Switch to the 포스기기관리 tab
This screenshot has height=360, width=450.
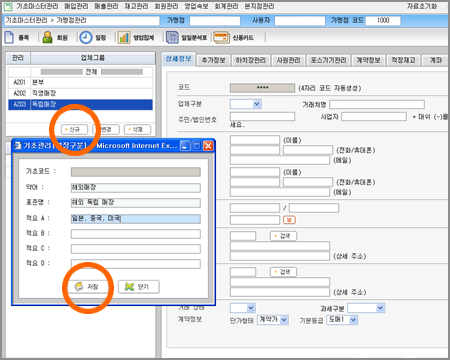tap(328, 60)
